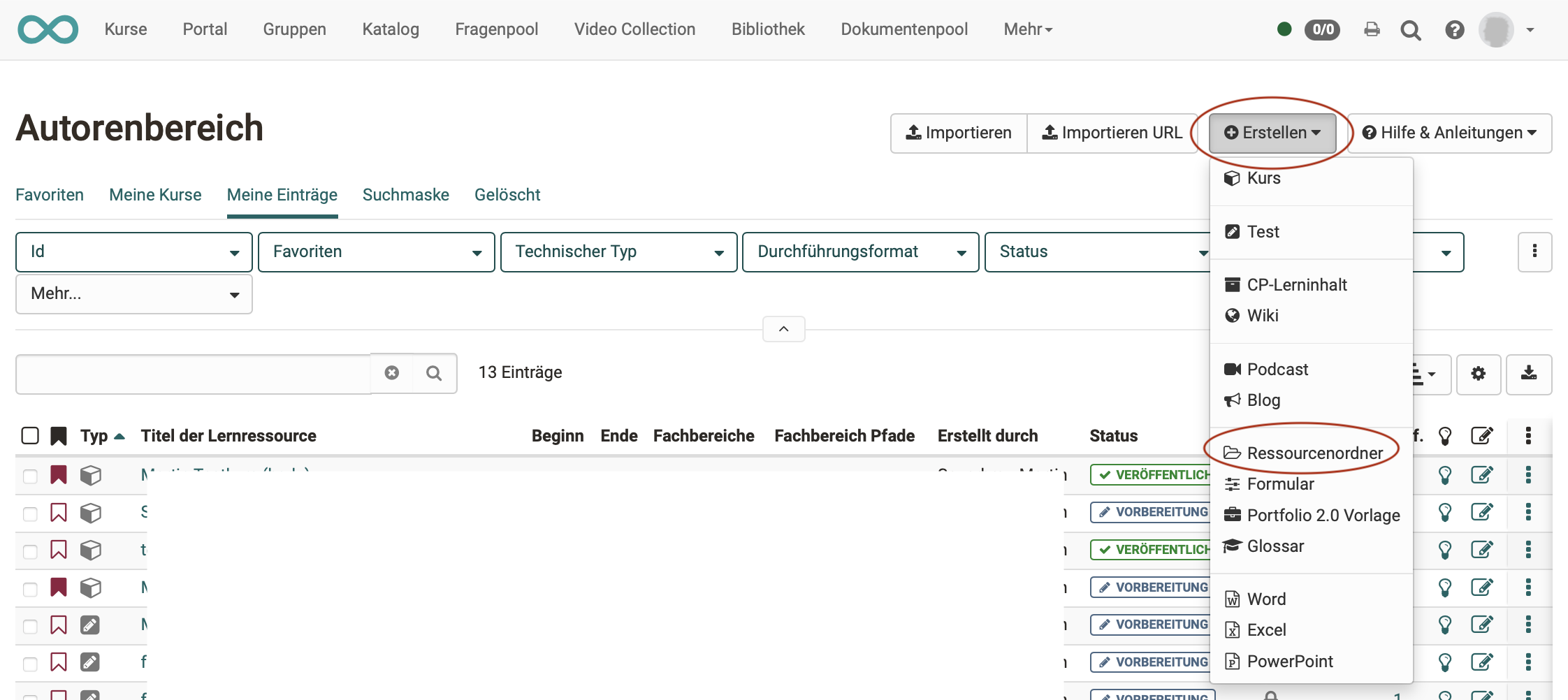Viewport: 1568px width, 700px height.
Task: Open the Fragenpool menu item
Action: tap(496, 29)
